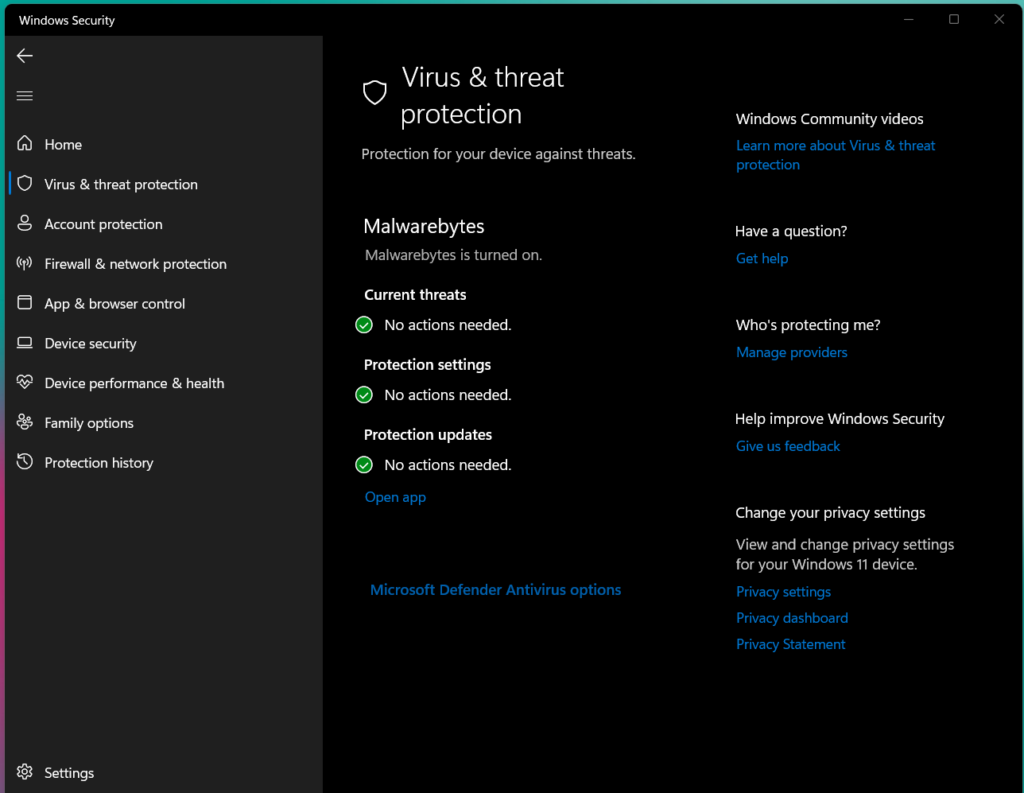Image resolution: width=1024 pixels, height=793 pixels.
Task: Click 'Help improve Windows Security' heading
Action: (839, 419)
